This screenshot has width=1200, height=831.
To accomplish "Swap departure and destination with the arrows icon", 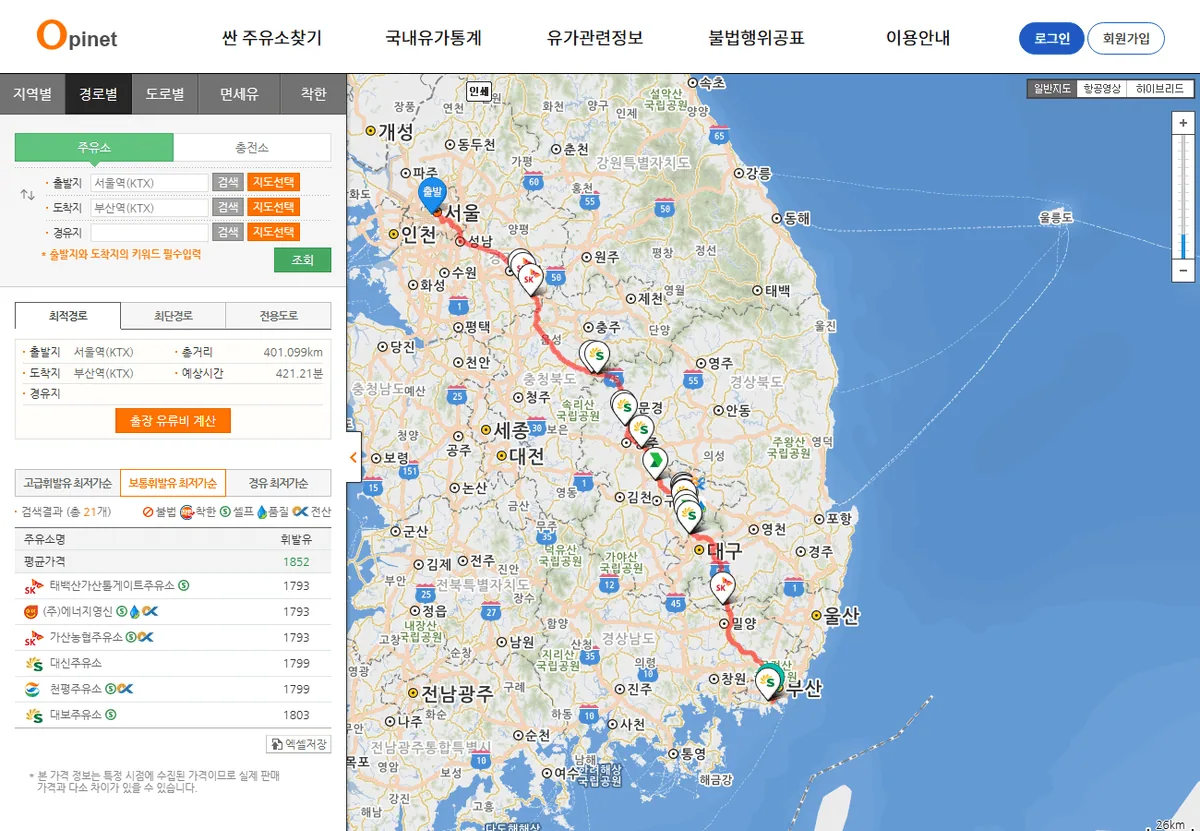I will point(27,193).
